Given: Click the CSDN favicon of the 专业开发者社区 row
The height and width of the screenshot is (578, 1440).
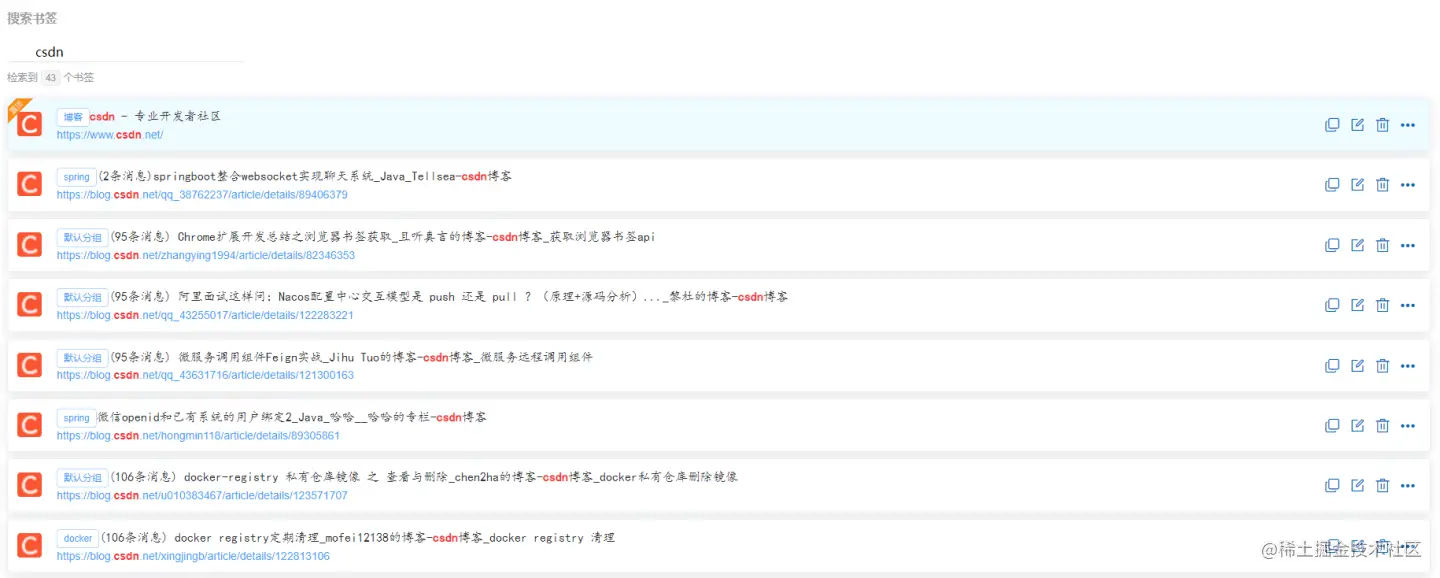Looking at the screenshot, I should (30, 124).
